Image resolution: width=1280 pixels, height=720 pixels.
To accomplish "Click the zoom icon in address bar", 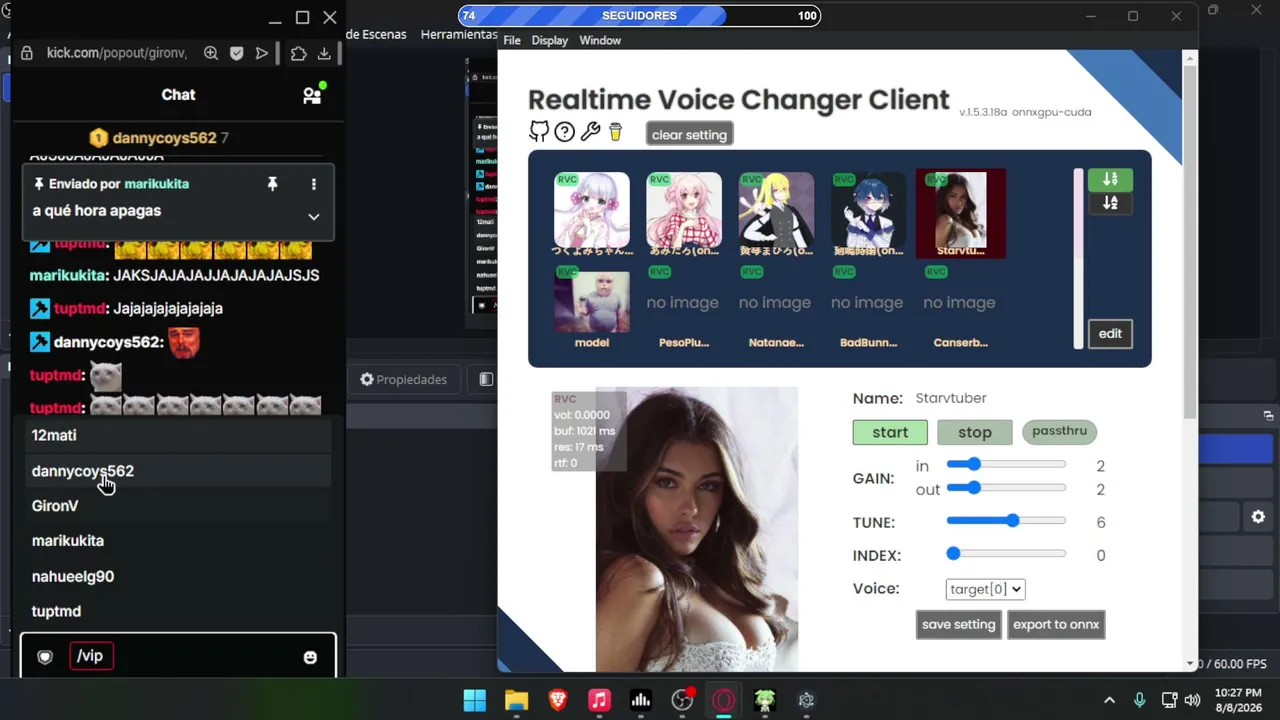I will pyautogui.click(x=211, y=53).
